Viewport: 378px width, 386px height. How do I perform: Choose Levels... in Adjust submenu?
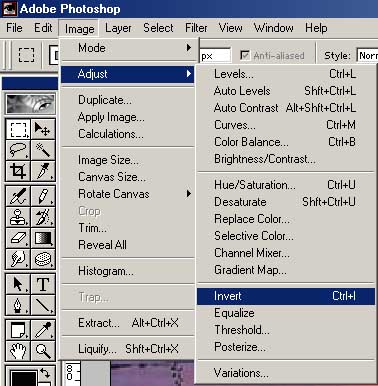286,74
